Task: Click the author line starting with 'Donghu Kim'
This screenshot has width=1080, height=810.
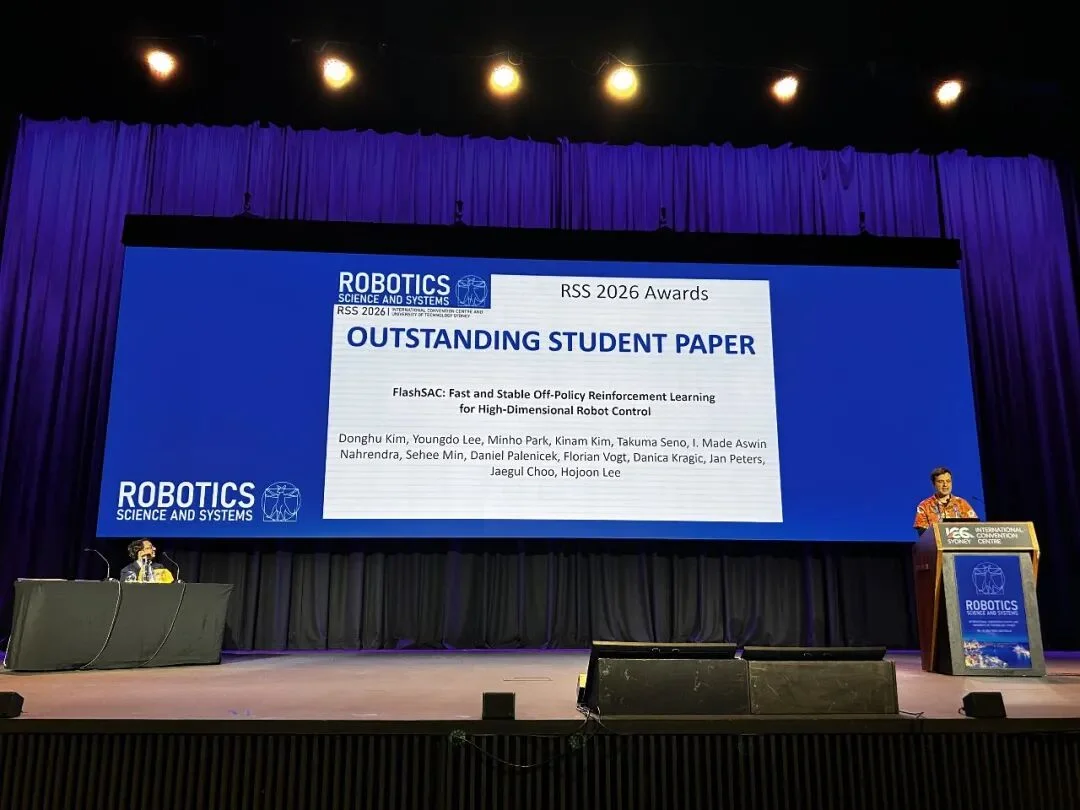Action: coord(552,442)
